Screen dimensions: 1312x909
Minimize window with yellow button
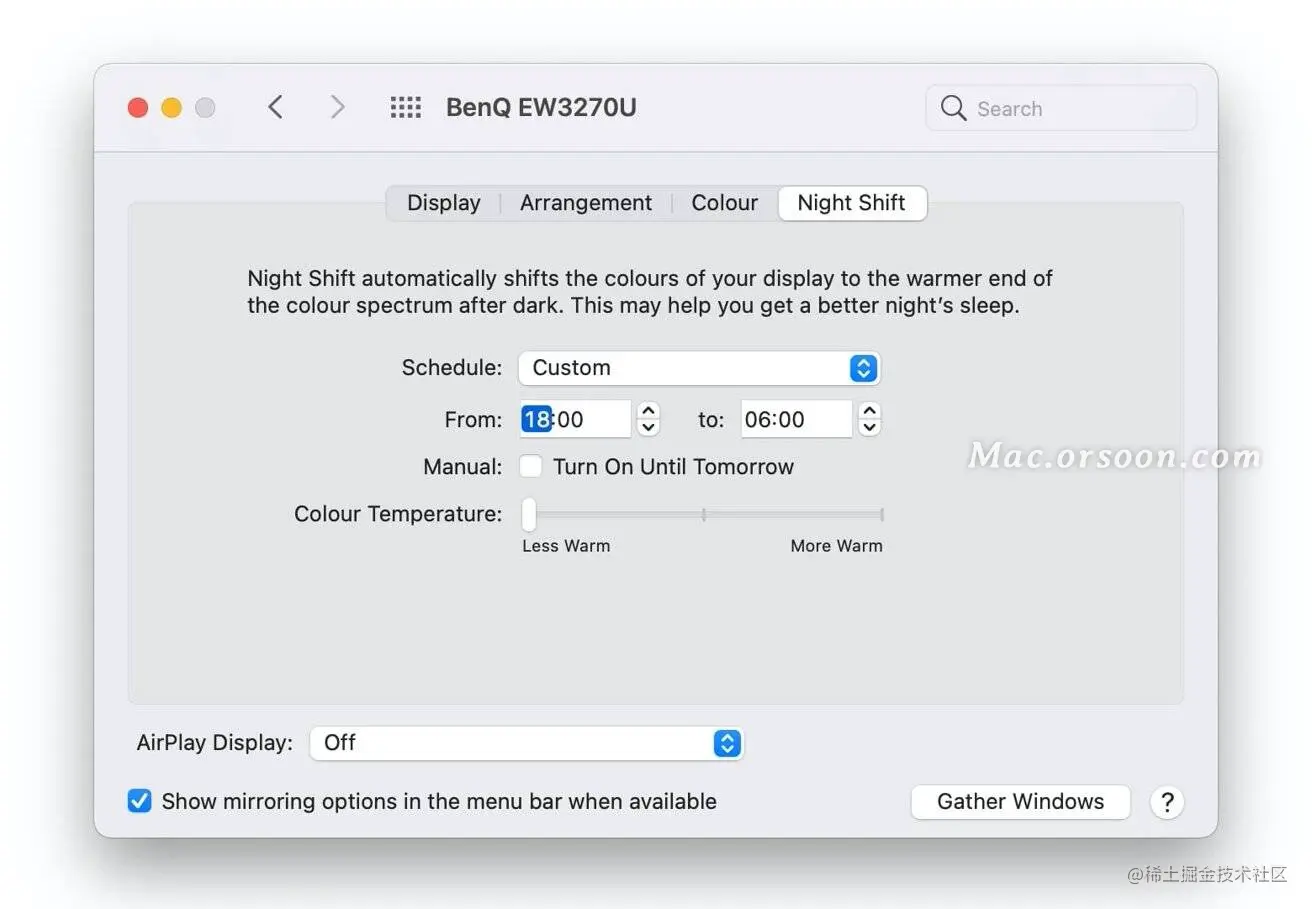[171, 107]
